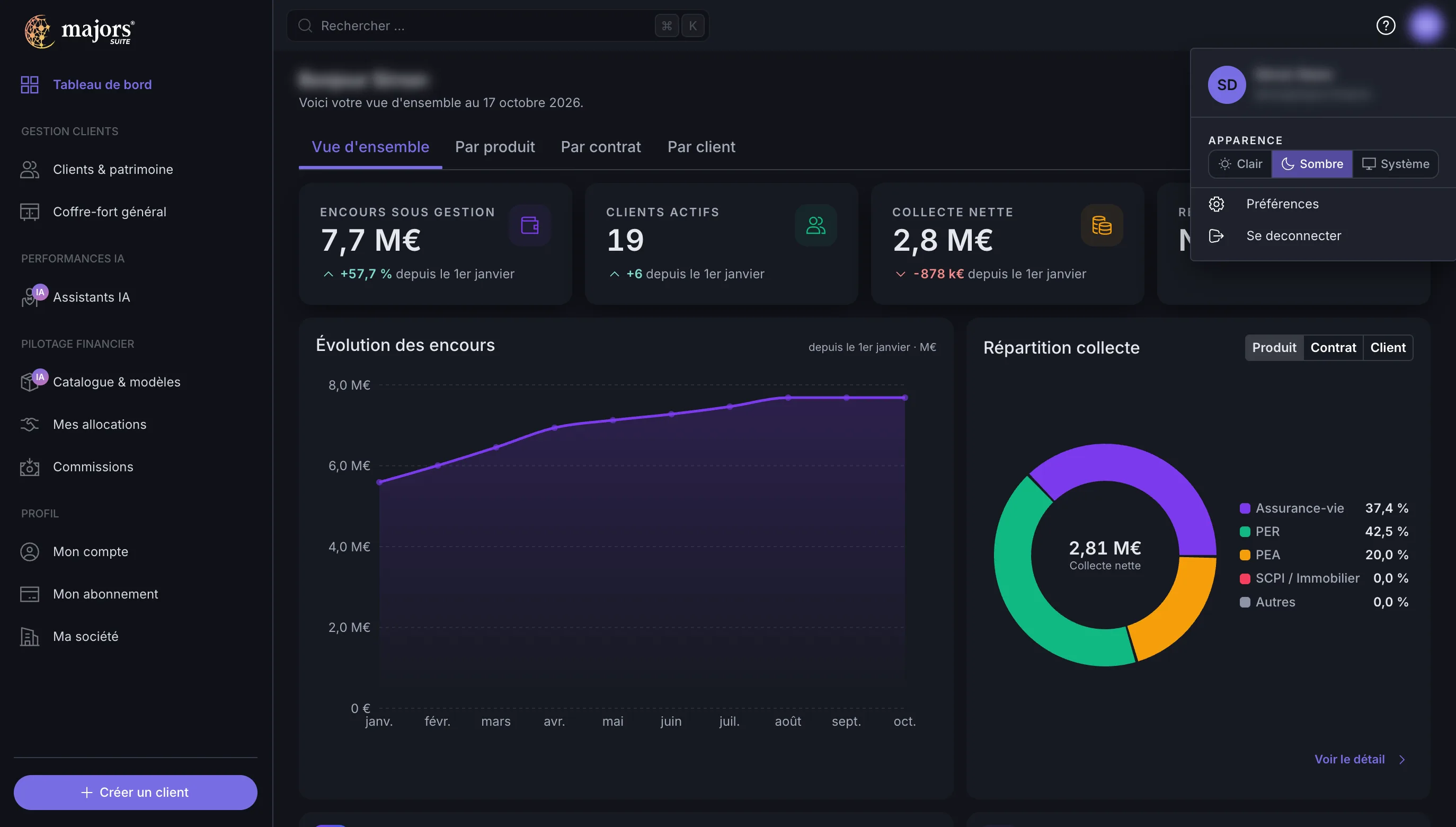Toggle Répartition collecte to Produit
This screenshot has width=1456, height=827.
(1274, 348)
